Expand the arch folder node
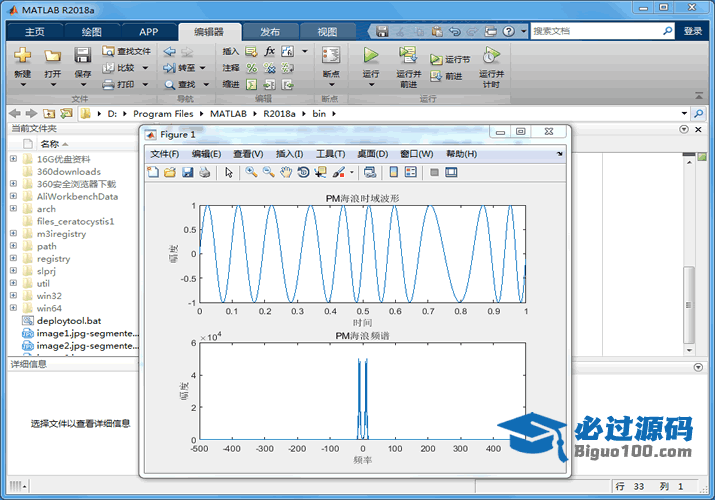Screen dimensions: 715x500 pyautogui.click(x=14, y=208)
